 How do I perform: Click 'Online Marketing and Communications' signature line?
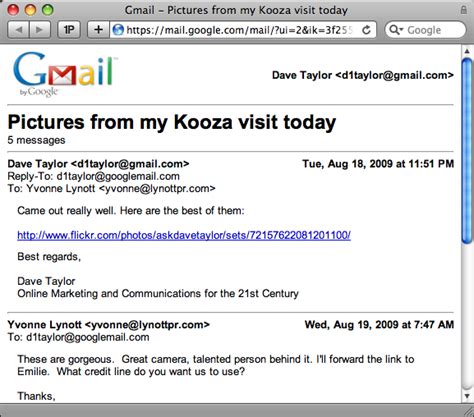point(158,293)
